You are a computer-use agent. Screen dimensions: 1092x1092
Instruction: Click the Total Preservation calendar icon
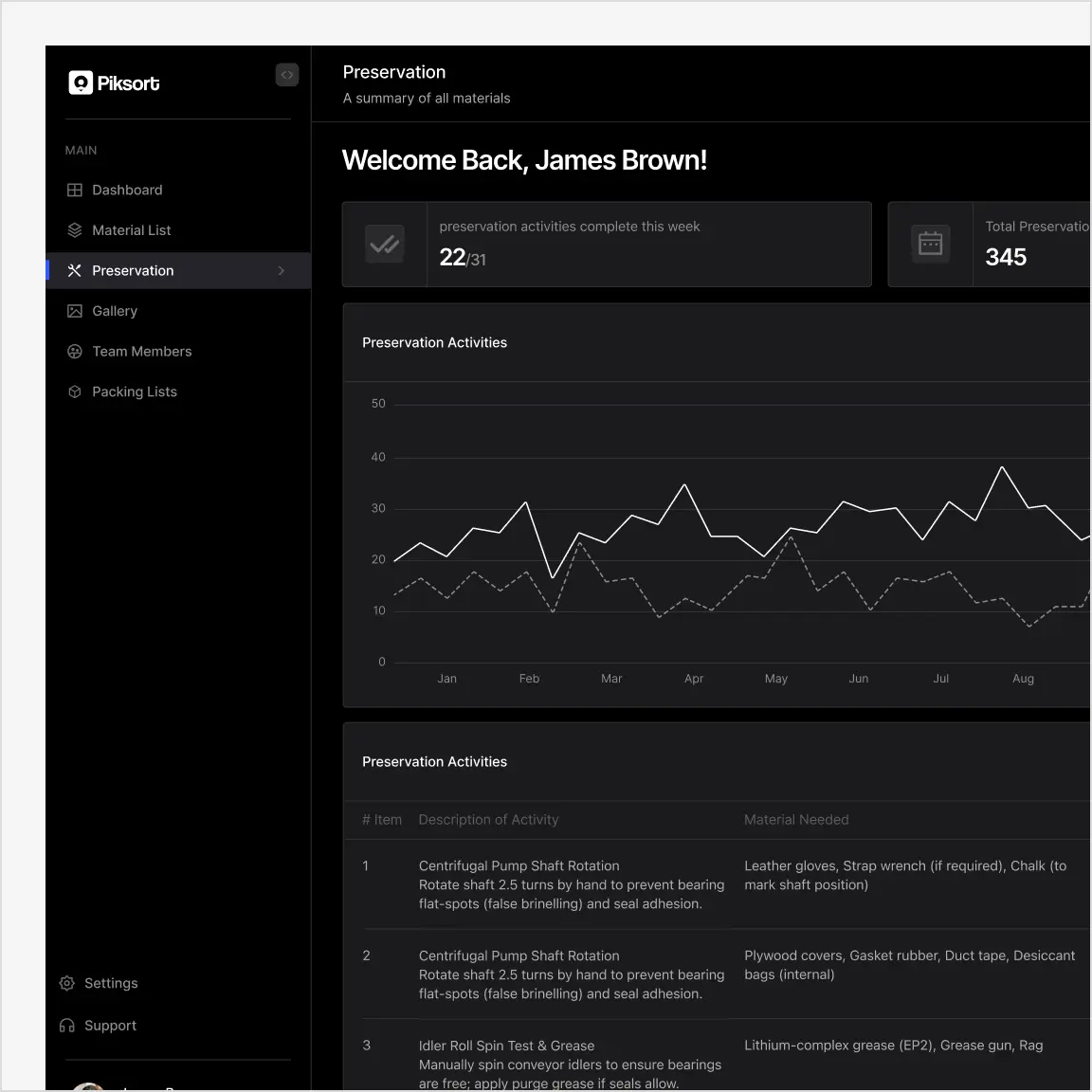coord(930,244)
